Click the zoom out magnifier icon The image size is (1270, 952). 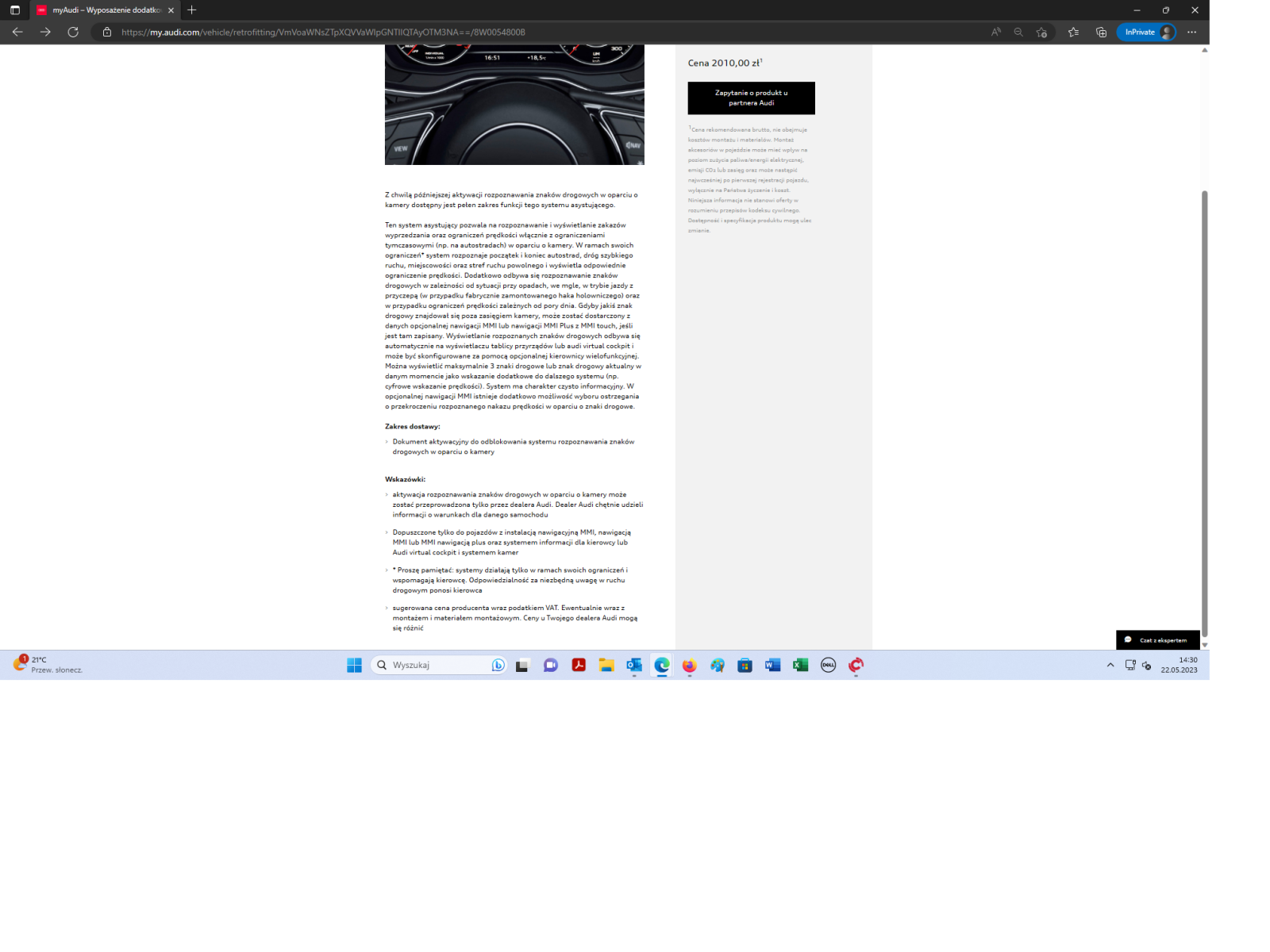[1018, 33]
